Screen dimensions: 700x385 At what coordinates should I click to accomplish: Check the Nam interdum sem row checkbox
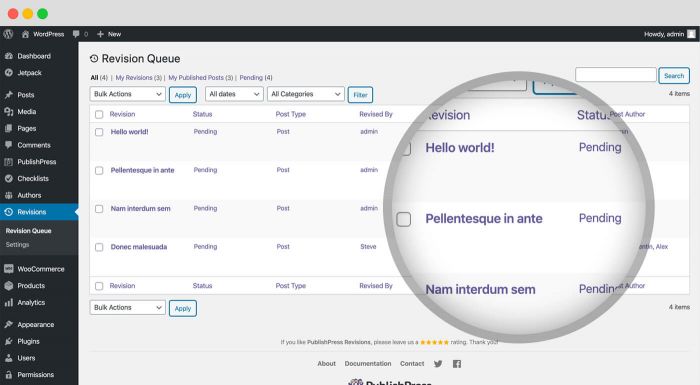coord(99,209)
